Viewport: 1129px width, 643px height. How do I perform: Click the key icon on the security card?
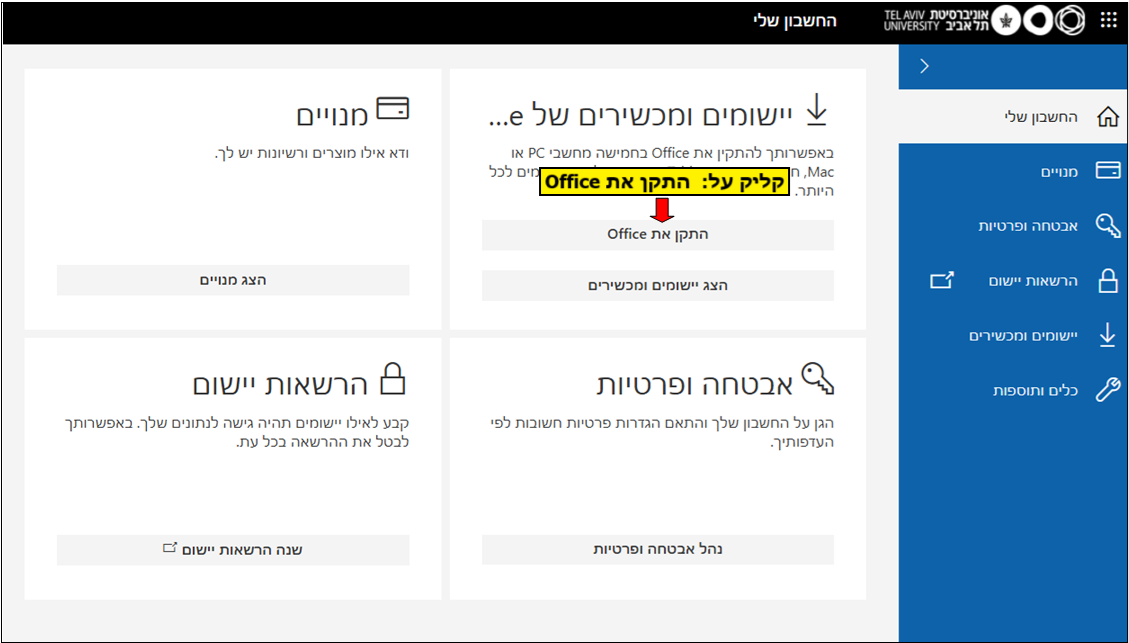[818, 379]
